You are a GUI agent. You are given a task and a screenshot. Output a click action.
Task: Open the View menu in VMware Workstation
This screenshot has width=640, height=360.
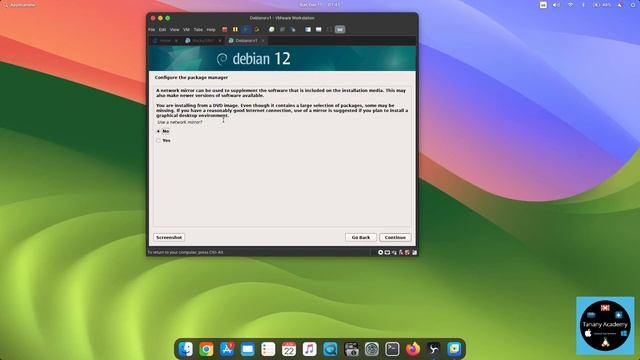[x=174, y=29]
